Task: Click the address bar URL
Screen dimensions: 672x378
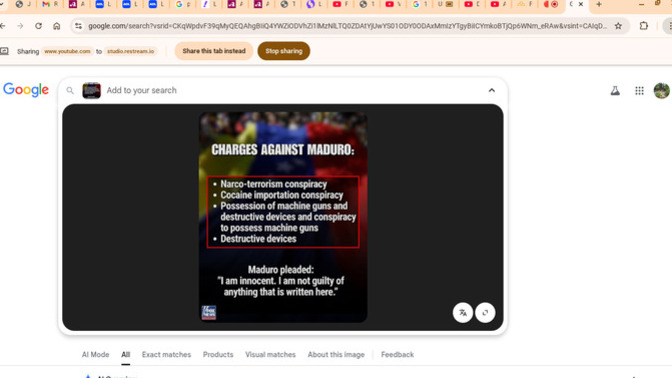Action: (x=347, y=26)
